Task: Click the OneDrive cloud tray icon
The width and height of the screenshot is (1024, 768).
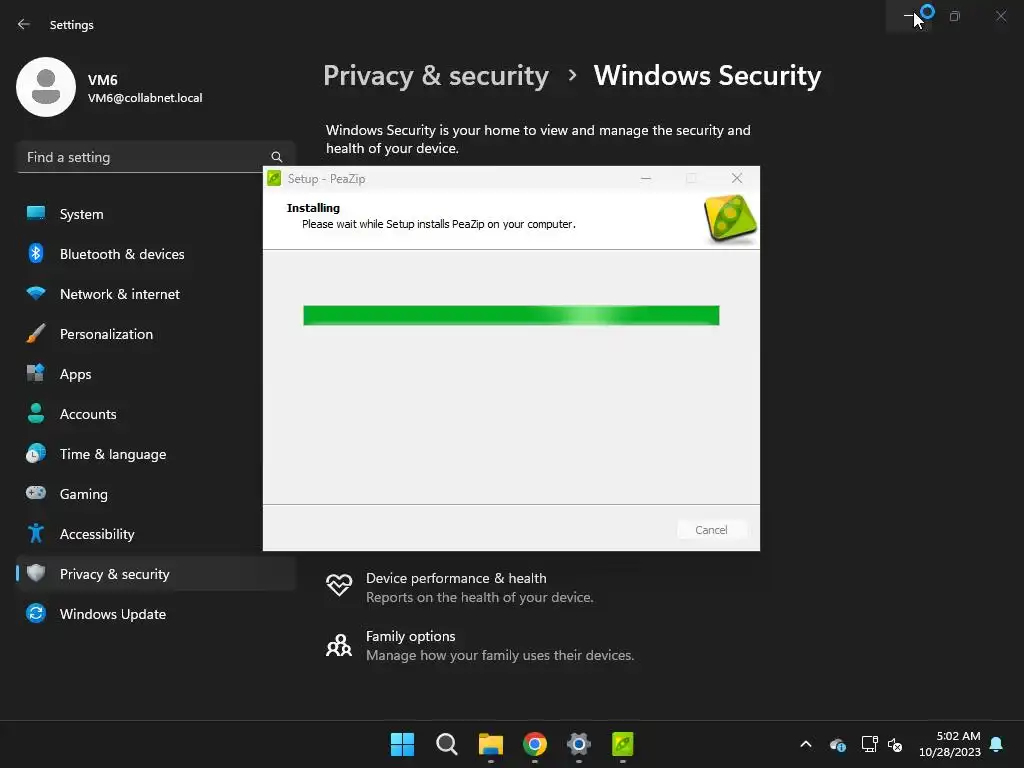Action: (x=838, y=744)
